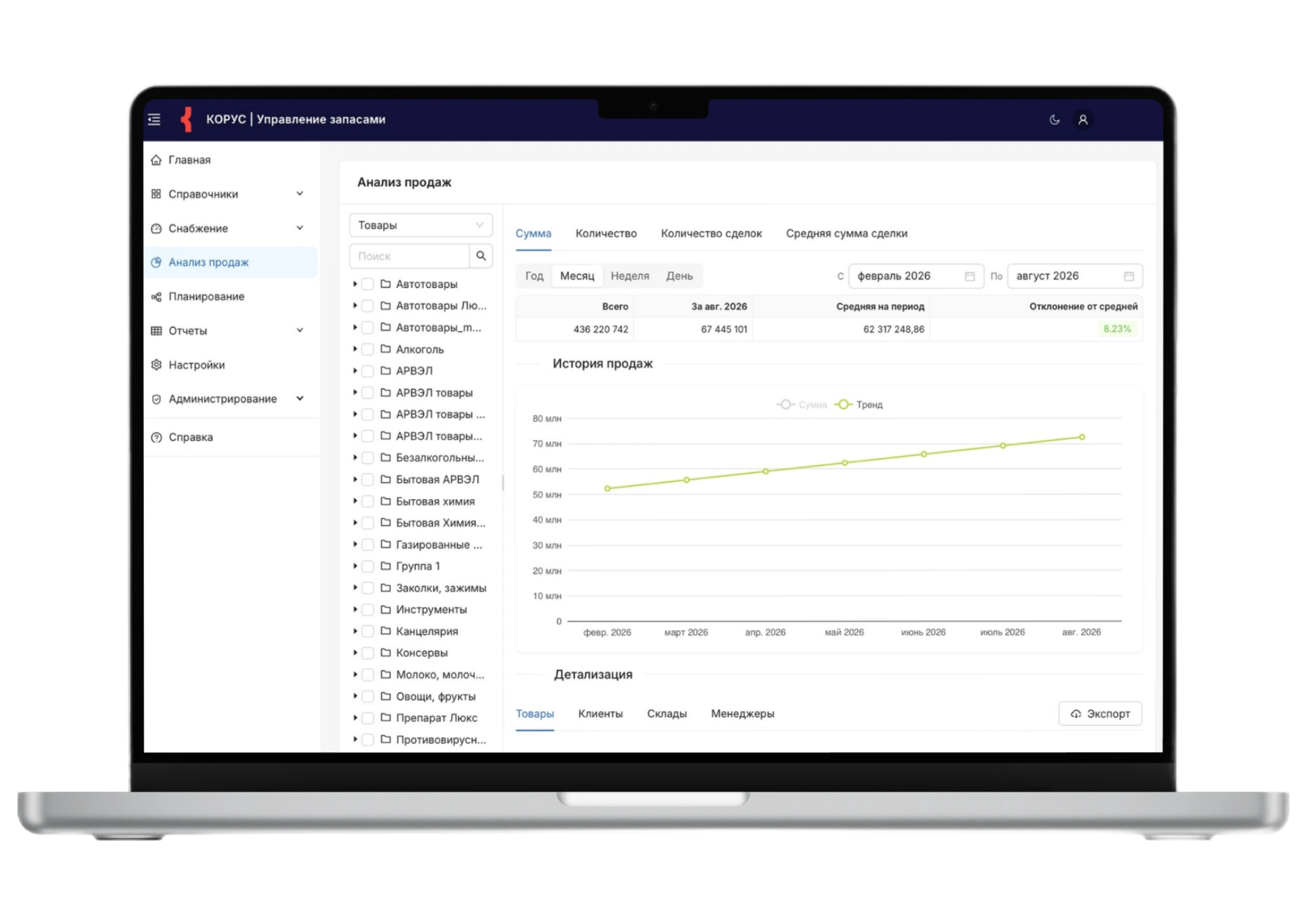Click the grid icon beside Справочники

[156, 194]
